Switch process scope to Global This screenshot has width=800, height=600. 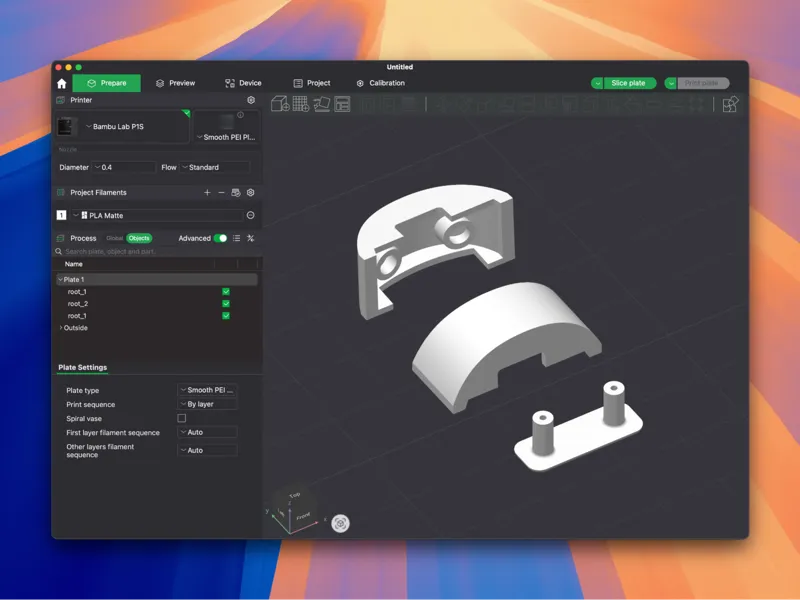[x=114, y=238]
